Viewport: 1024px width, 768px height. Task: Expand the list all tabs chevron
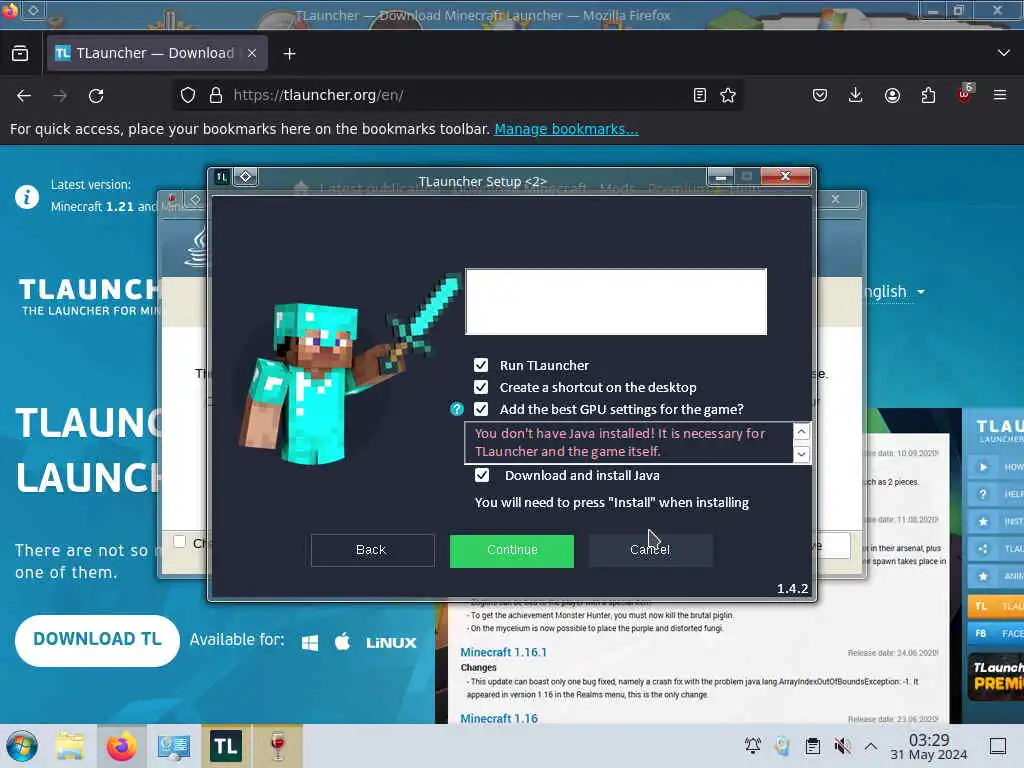(1004, 53)
